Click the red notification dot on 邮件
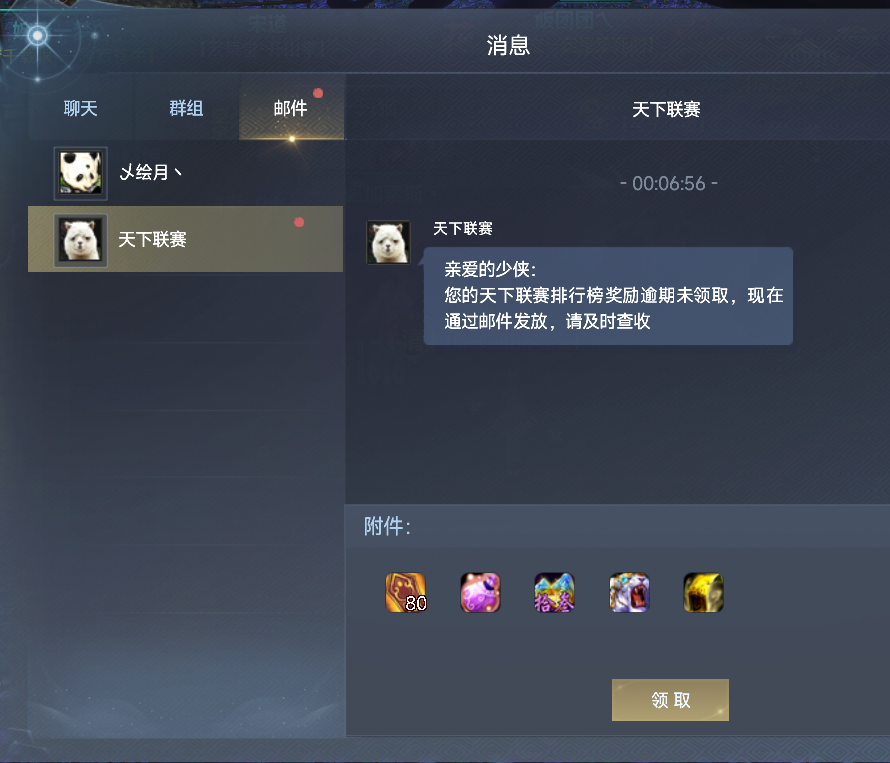The width and height of the screenshot is (890, 763). coord(318,93)
